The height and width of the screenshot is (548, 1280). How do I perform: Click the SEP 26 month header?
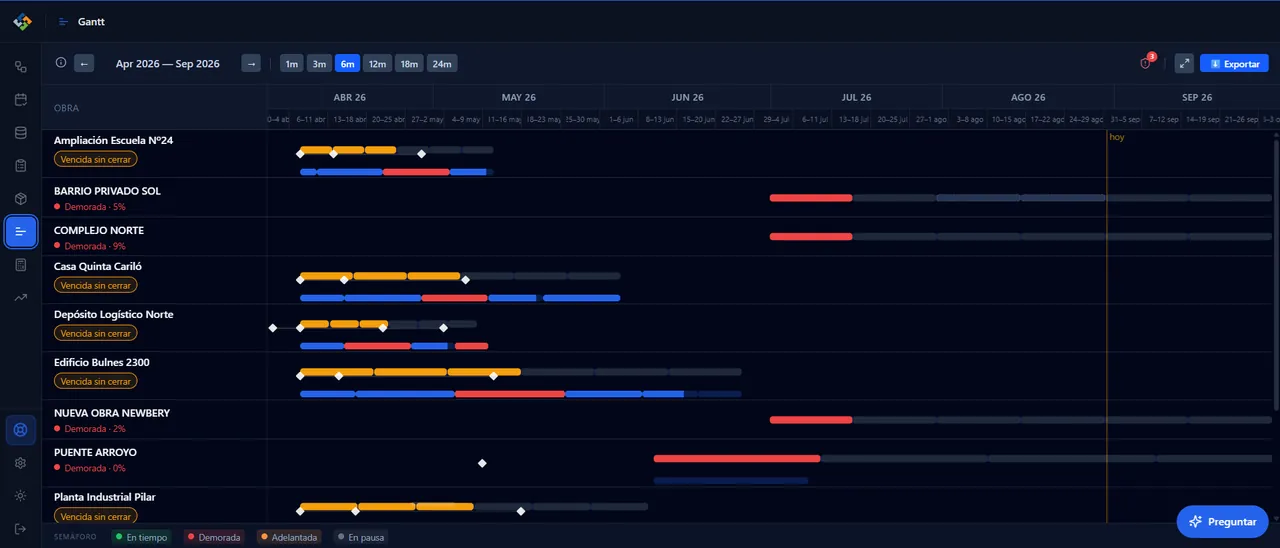click(1196, 97)
